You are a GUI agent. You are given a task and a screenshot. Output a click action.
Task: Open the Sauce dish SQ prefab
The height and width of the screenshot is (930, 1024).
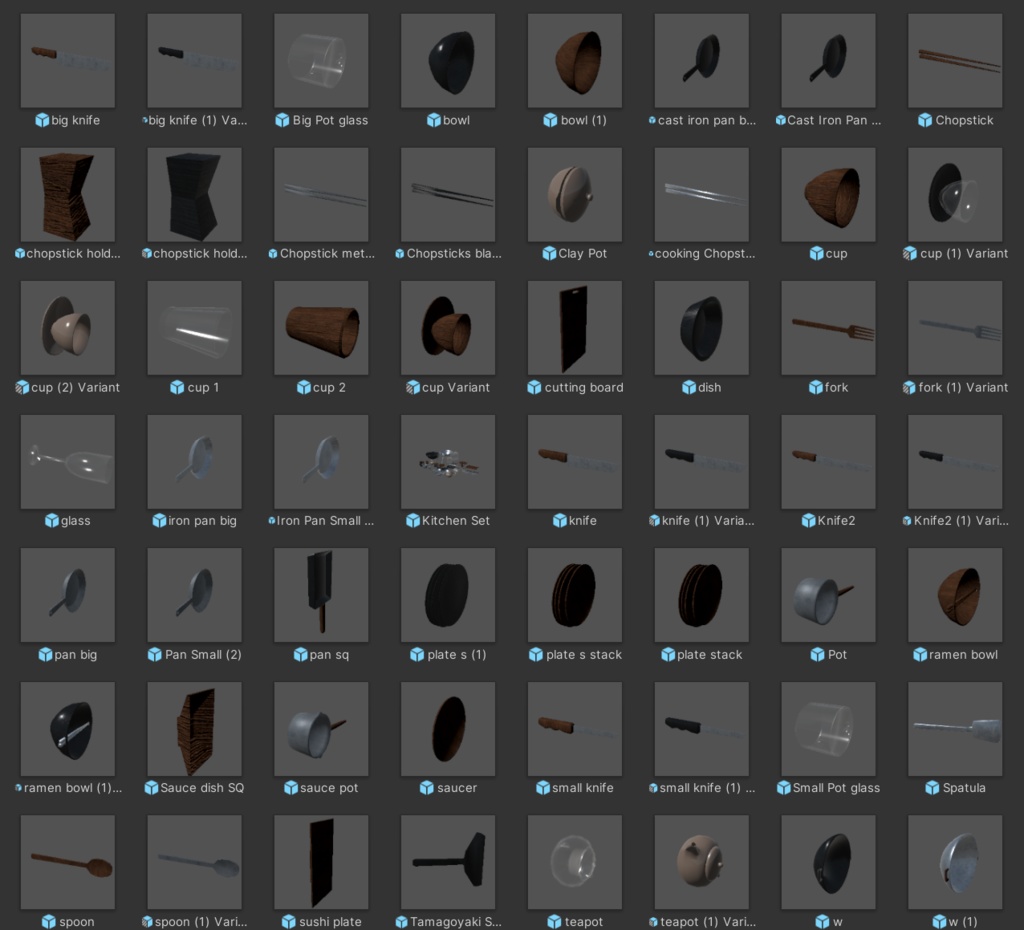(x=194, y=728)
